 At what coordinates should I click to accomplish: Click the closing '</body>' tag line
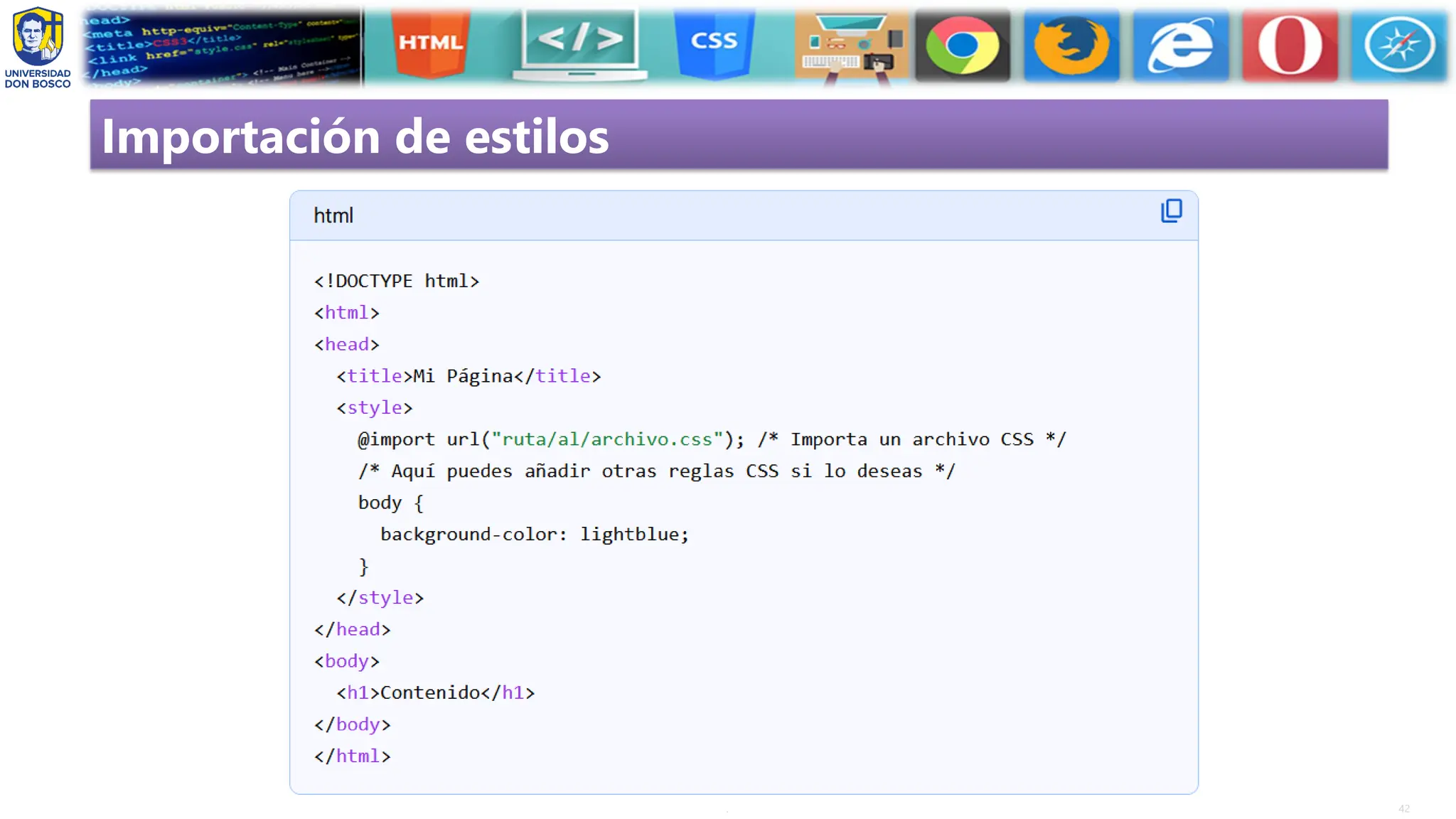click(x=353, y=724)
